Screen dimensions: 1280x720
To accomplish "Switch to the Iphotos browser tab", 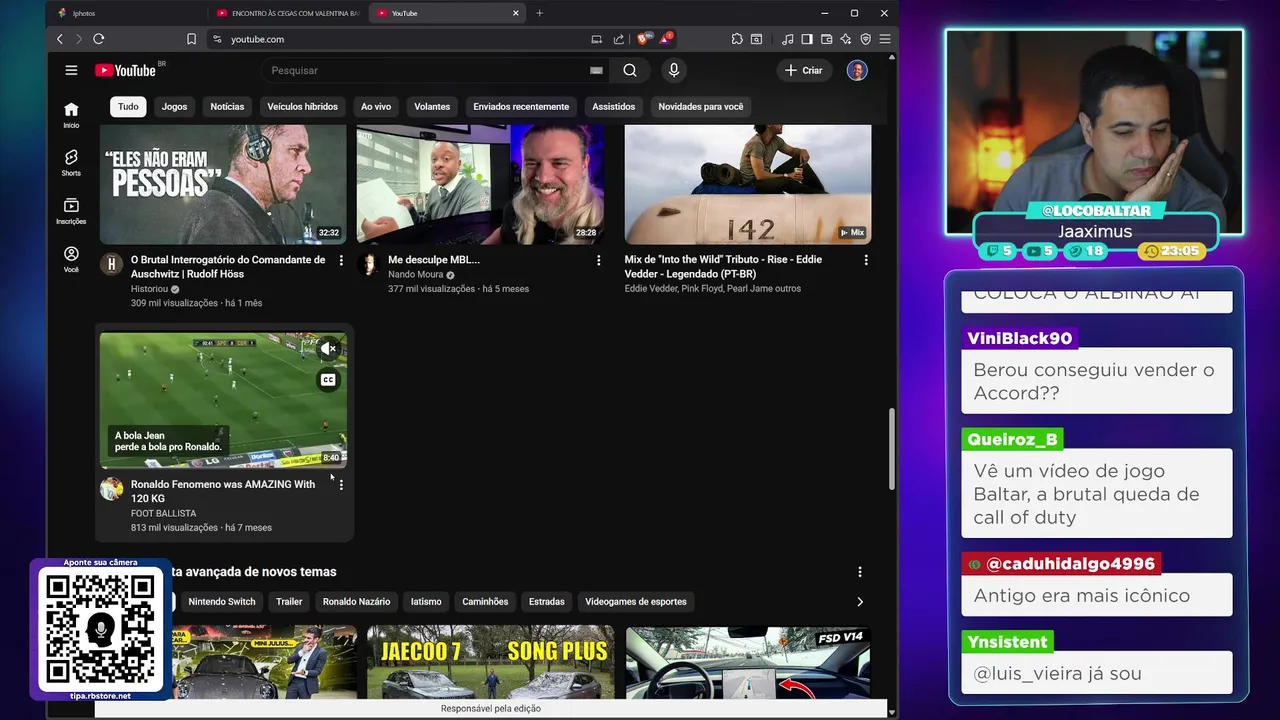I will coord(127,13).
